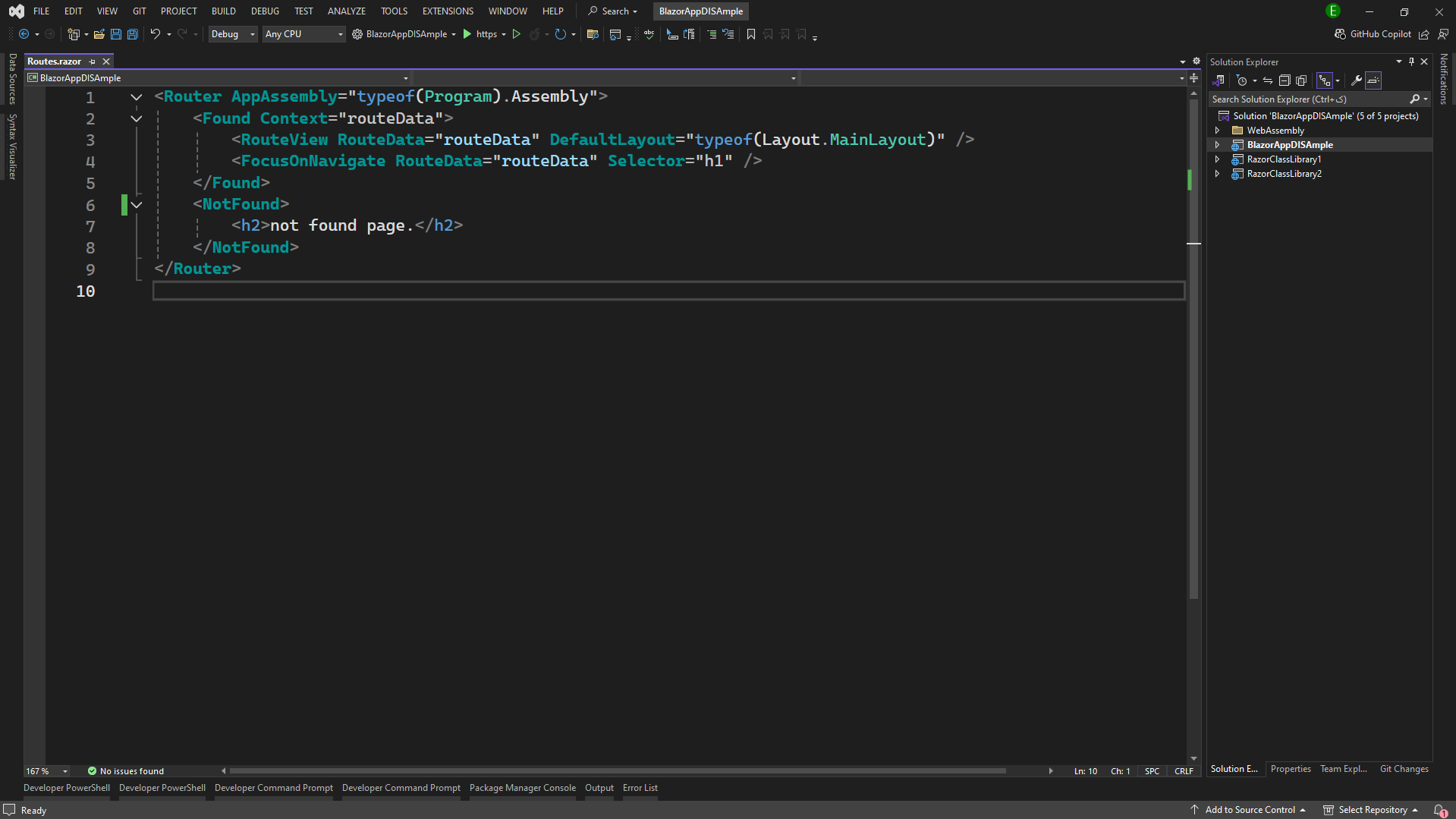
Task: Click the Solution Explorer search magnifier icon
Action: 1414,99
